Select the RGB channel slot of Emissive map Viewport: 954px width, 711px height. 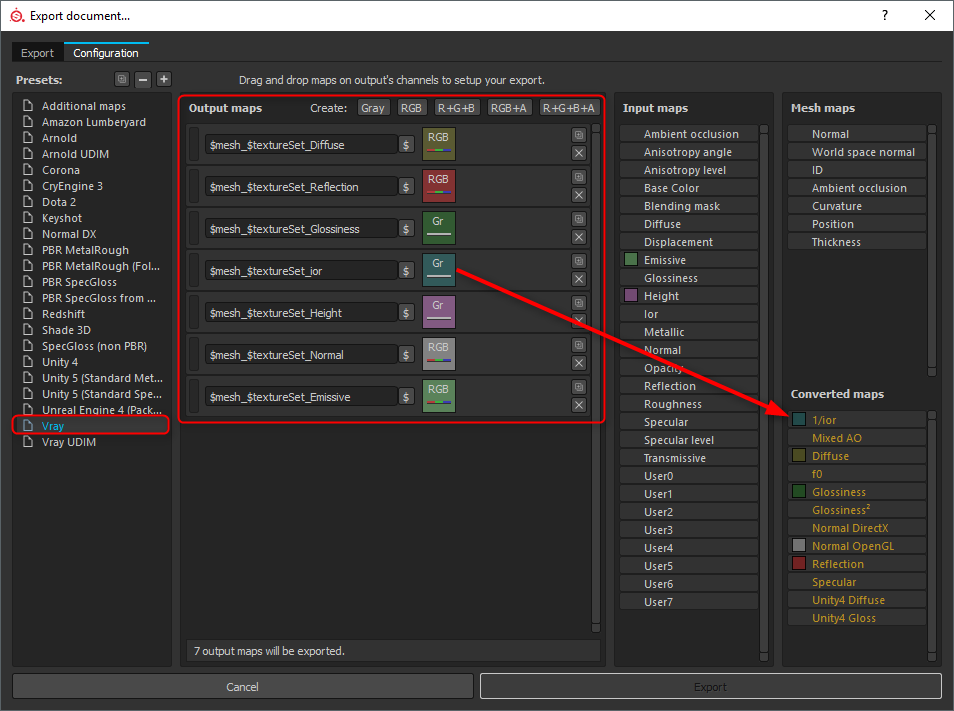pyautogui.click(x=439, y=395)
